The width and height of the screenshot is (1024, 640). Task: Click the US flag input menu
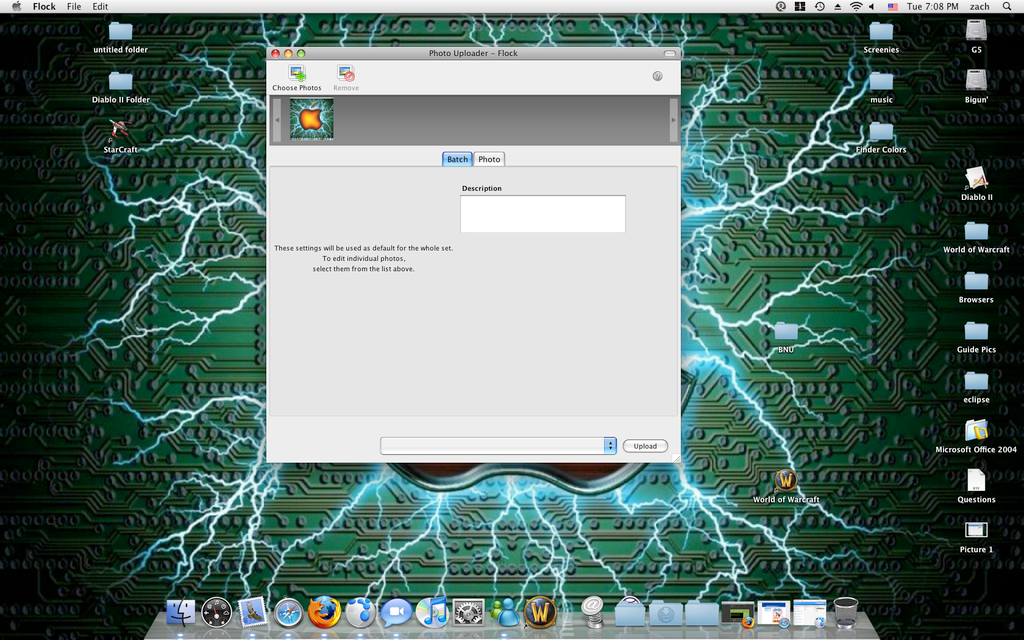(x=892, y=7)
